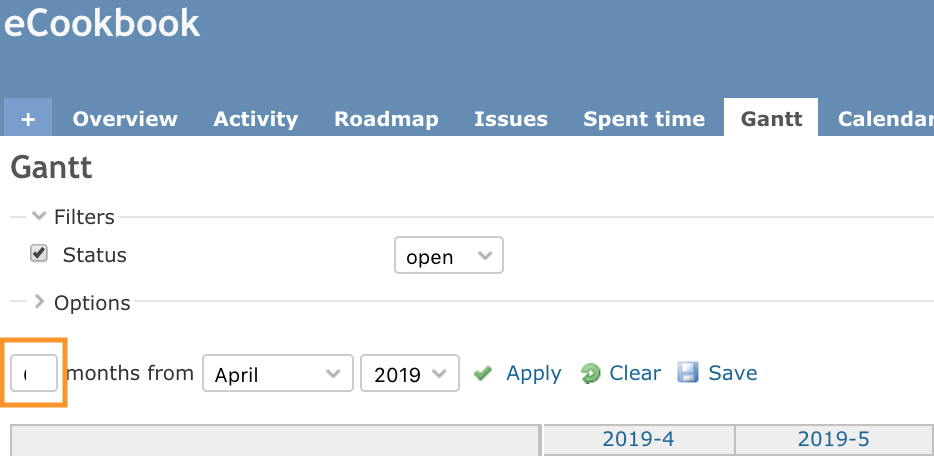This screenshot has height=456, width=934.
Task: Click the Apply link
Action: [x=534, y=373]
